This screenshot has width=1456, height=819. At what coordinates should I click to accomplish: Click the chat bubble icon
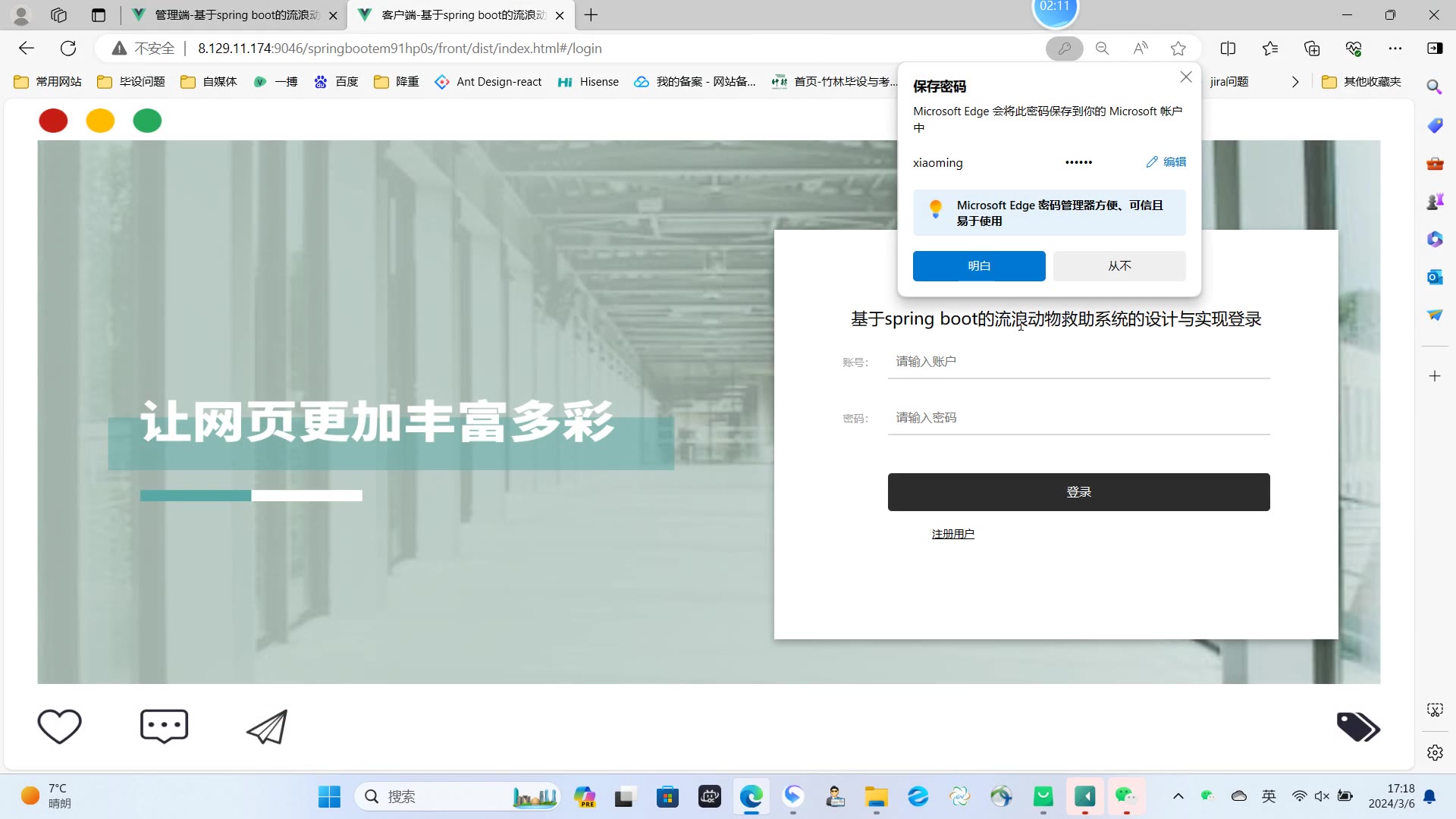[164, 726]
